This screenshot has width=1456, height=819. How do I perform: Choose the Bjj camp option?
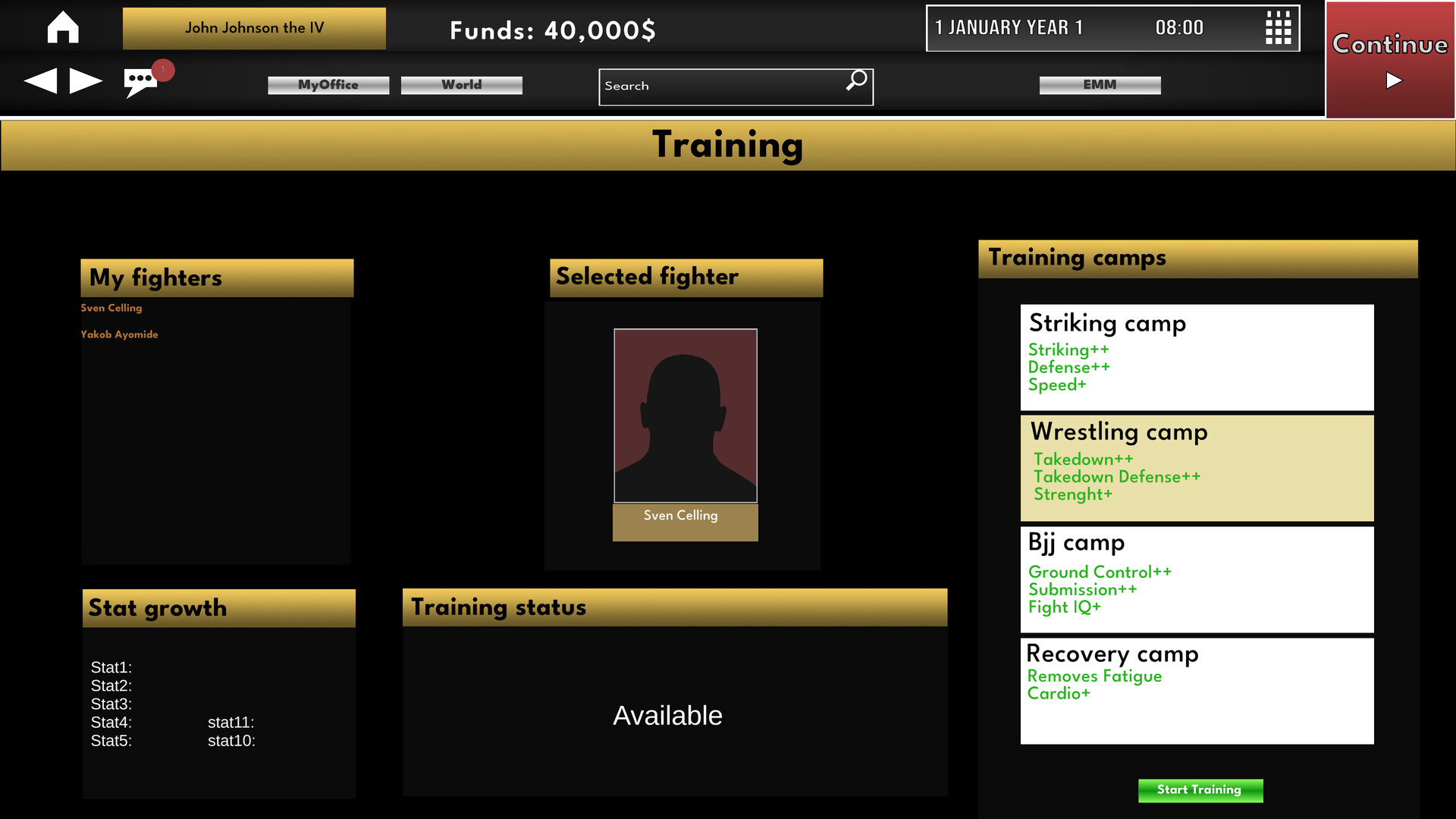pos(1197,579)
